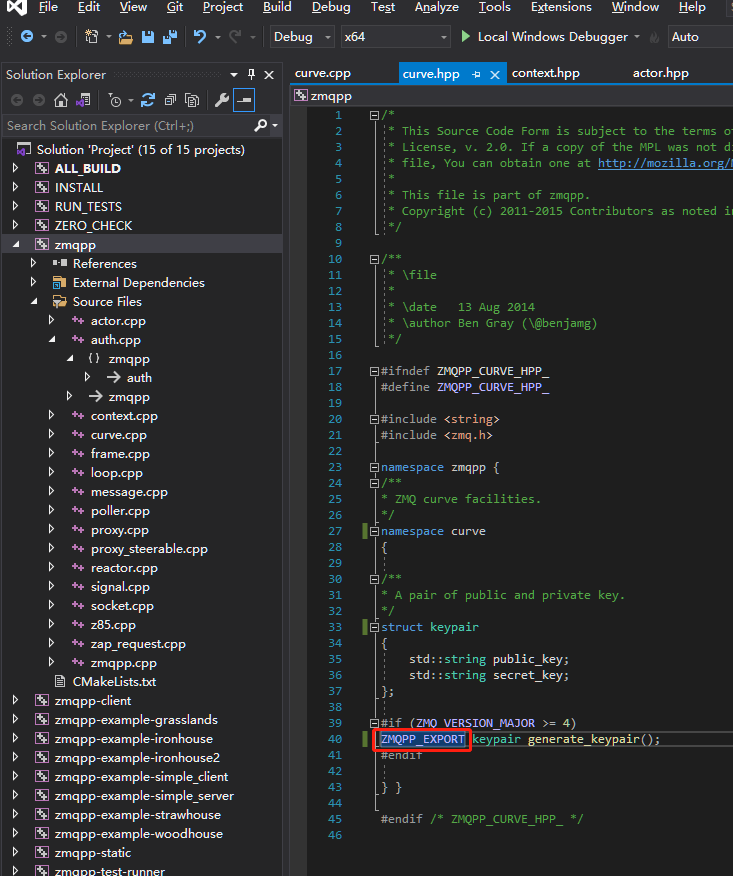Click the New Item toolbar icon
This screenshot has width=733, height=876.
click(x=91, y=37)
